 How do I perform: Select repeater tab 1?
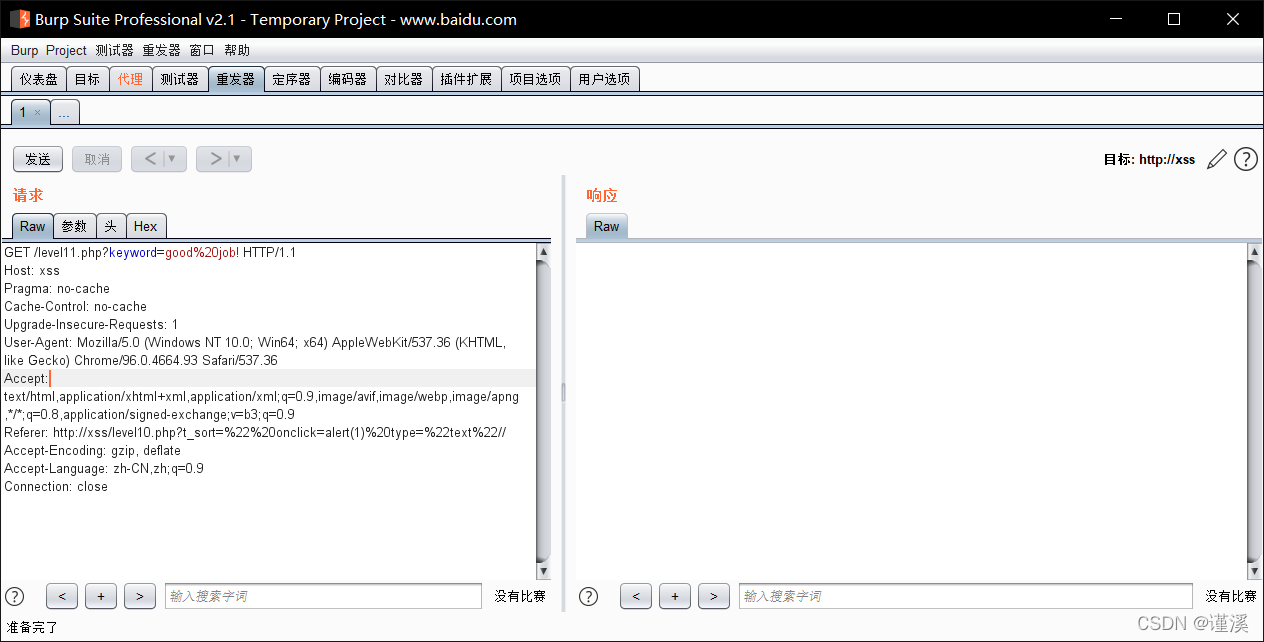23,112
